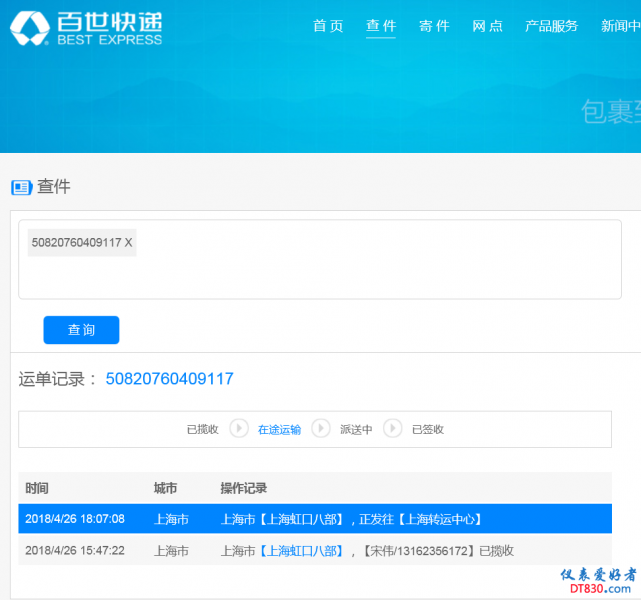
Task: Click 上海转运中心 in the highlighted row
Action: click(x=439, y=519)
